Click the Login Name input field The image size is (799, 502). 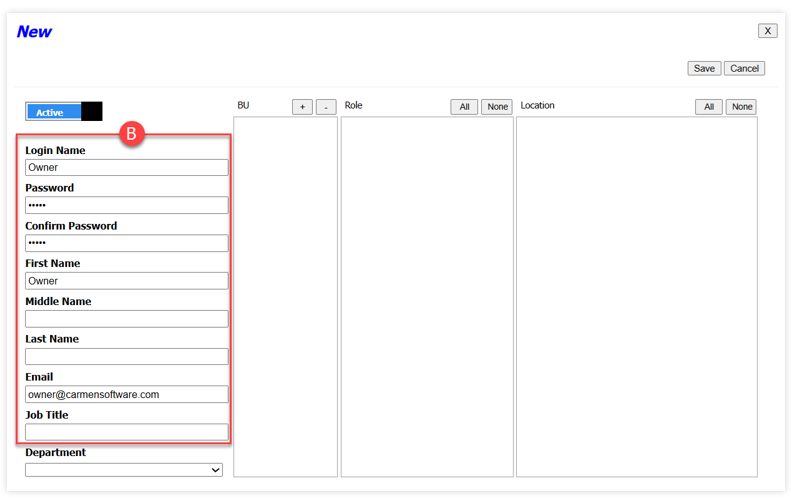click(x=126, y=168)
